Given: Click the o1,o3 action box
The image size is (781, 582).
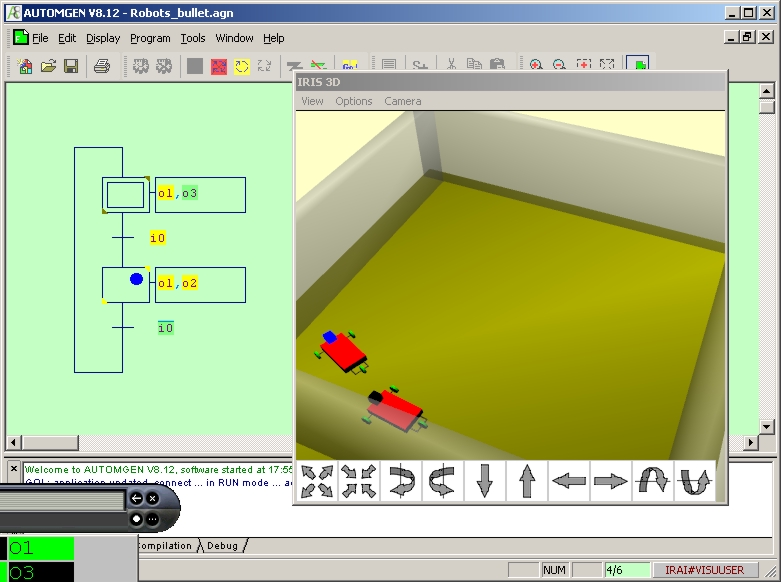Looking at the screenshot, I should [x=200, y=194].
